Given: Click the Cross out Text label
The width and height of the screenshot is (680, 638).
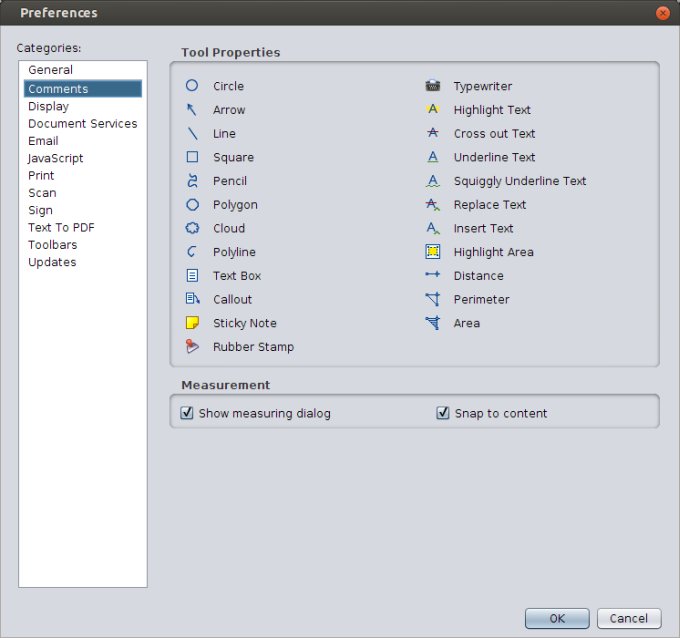Looking at the screenshot, I should click(494, 134).
